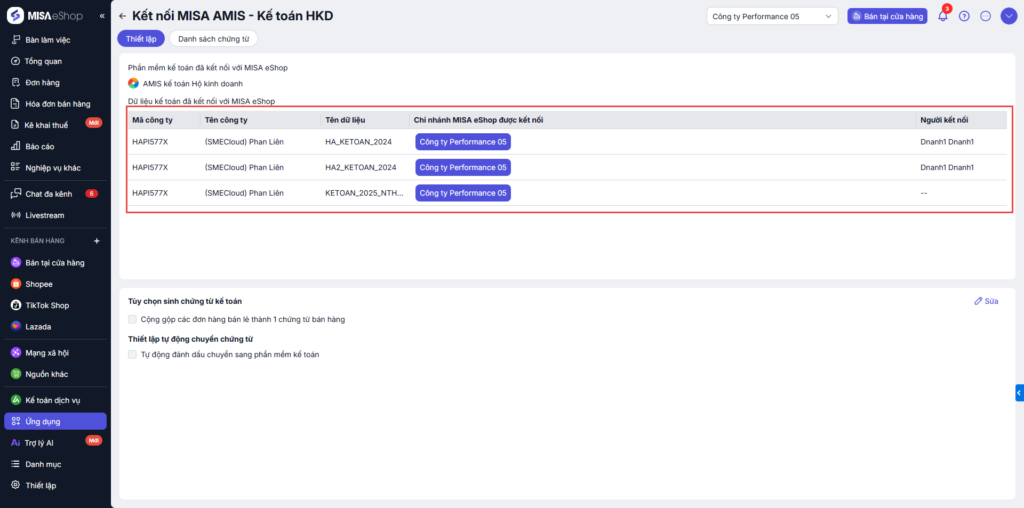Open Shopee sales channel

pos(39,284)
